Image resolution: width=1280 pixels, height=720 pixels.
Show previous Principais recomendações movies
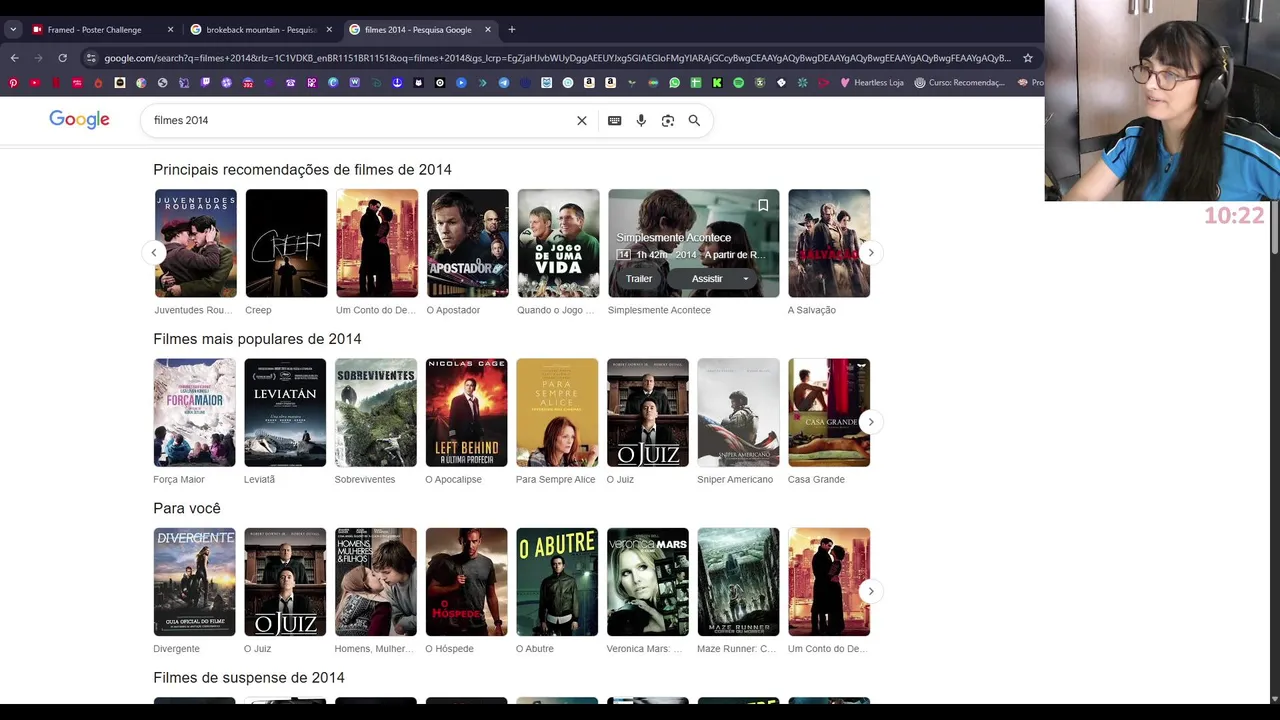154,253
